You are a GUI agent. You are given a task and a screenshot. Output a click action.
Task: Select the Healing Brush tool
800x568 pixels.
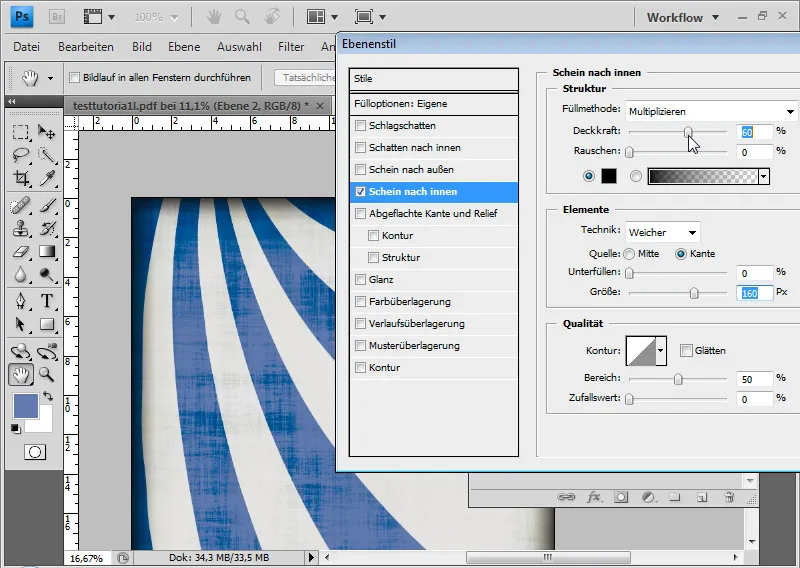20,206
